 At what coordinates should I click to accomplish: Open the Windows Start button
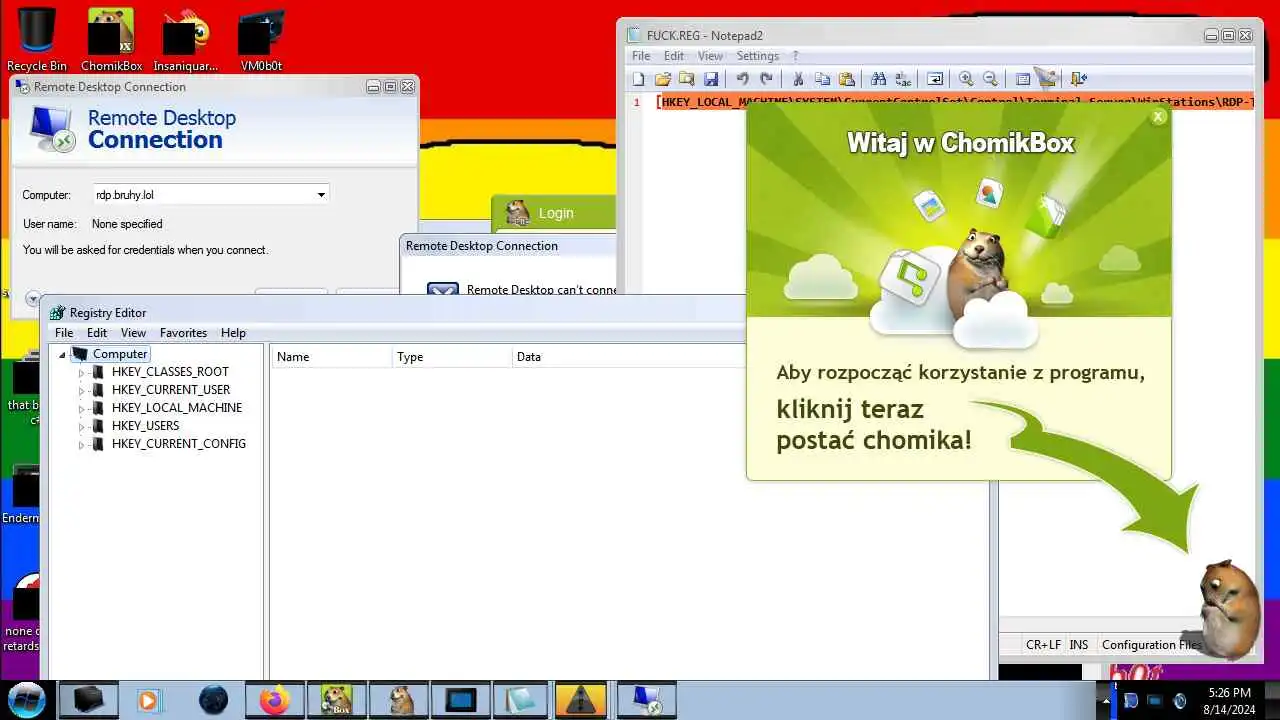click(x=27, y=700)
